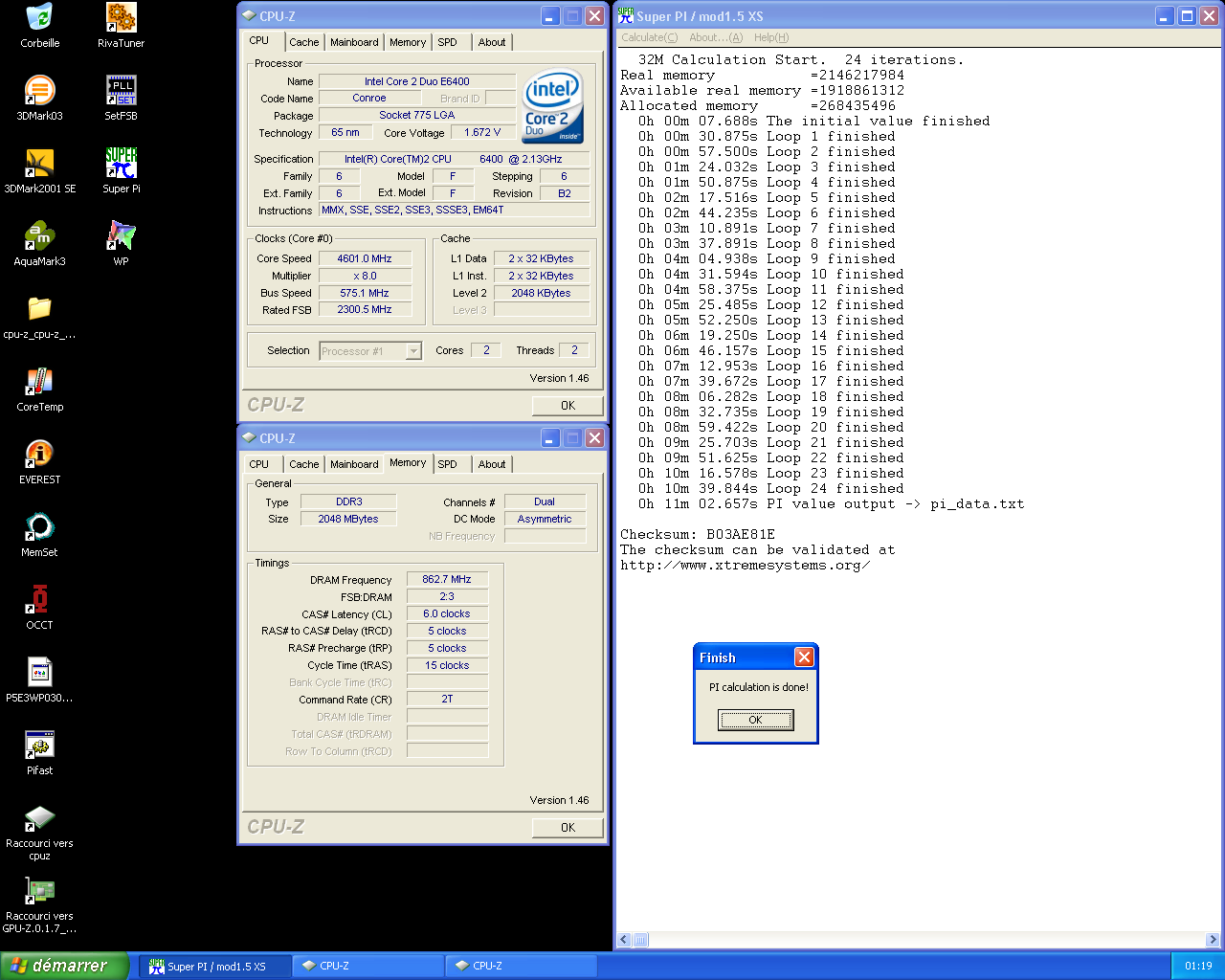Screen dimensions: 1225x980
Task: Close the Finish dialog with X
Action: point(804,657)
